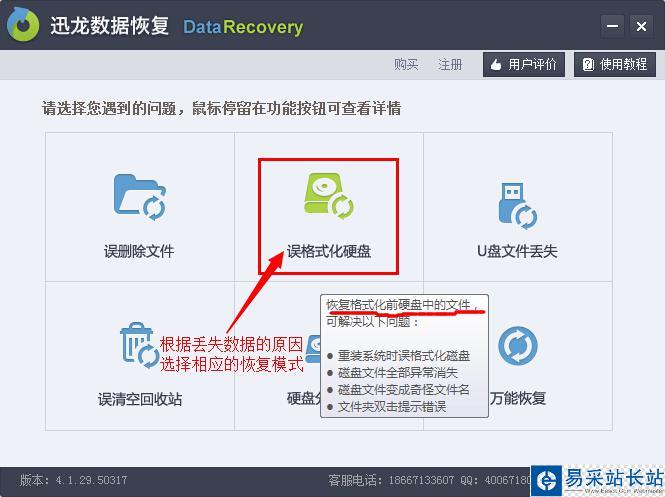Click the 易采站长站 watermark logo
The height and width of the screenshot is (497, 665).
click(598, 480)
